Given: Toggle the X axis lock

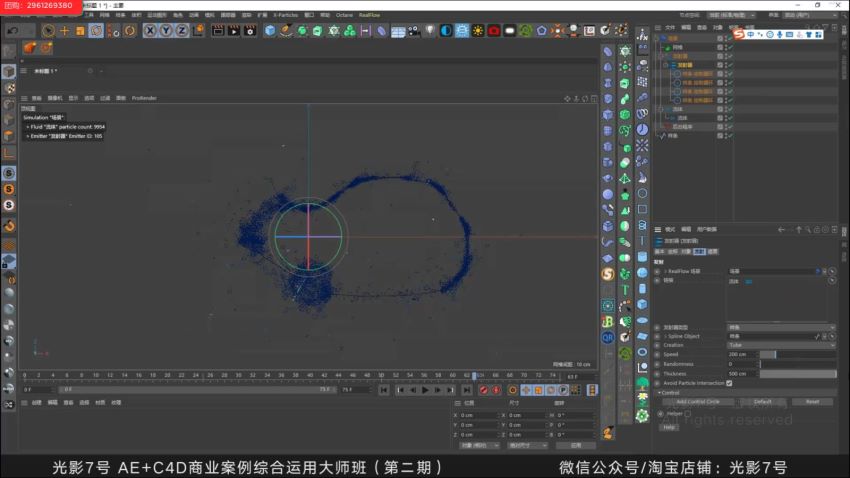Looking at the screenshot, I should (150, 30).
